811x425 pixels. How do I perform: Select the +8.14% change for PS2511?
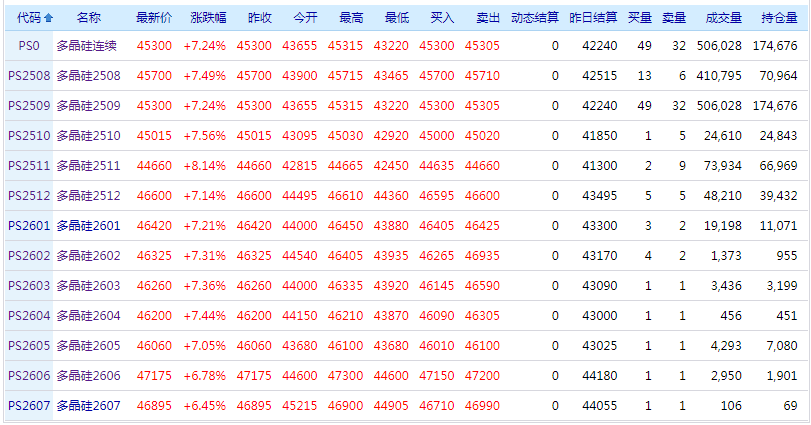(205, 165)
